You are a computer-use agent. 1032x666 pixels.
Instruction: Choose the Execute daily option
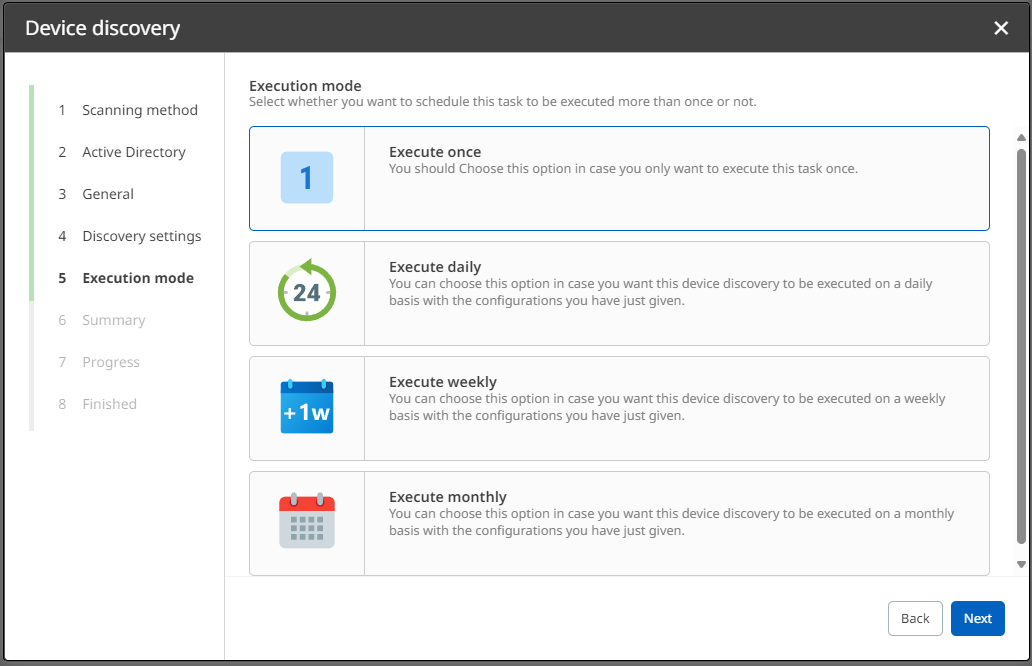point(435,267)
